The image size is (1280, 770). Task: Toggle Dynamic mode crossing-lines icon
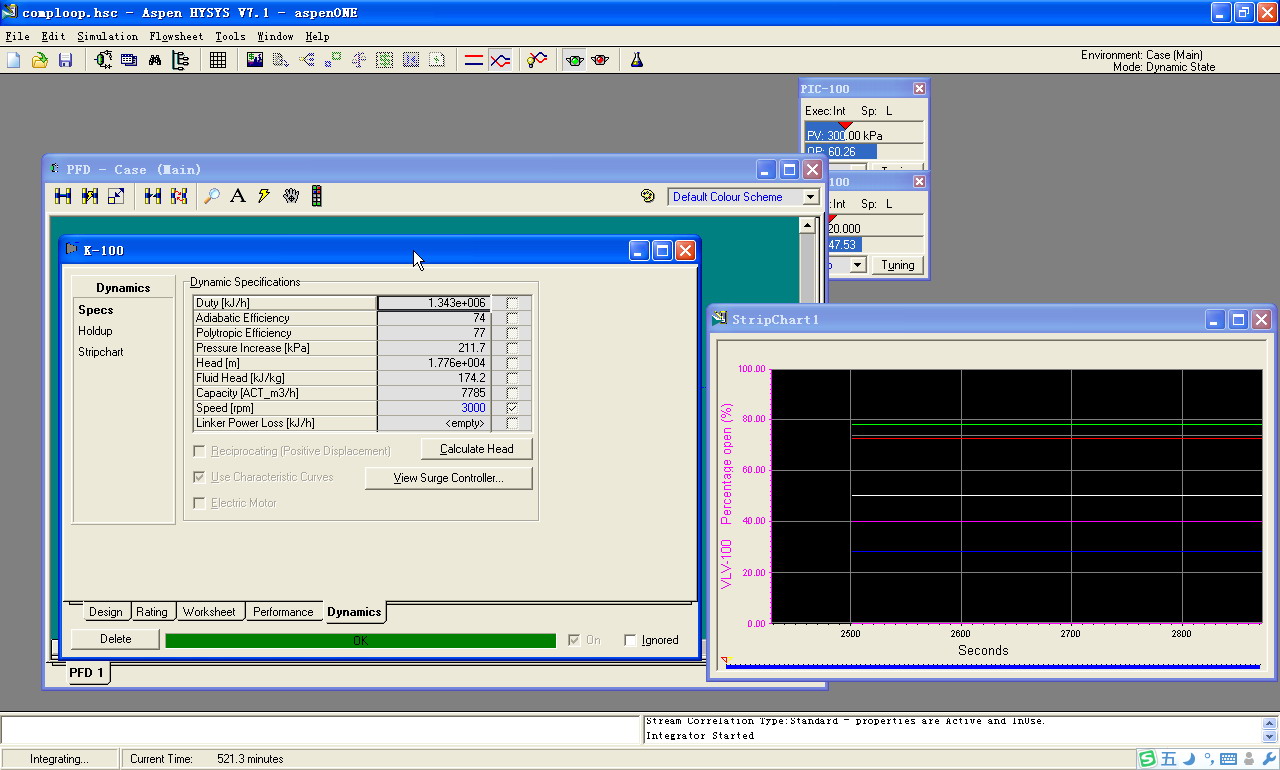click(x=500, y=60)
